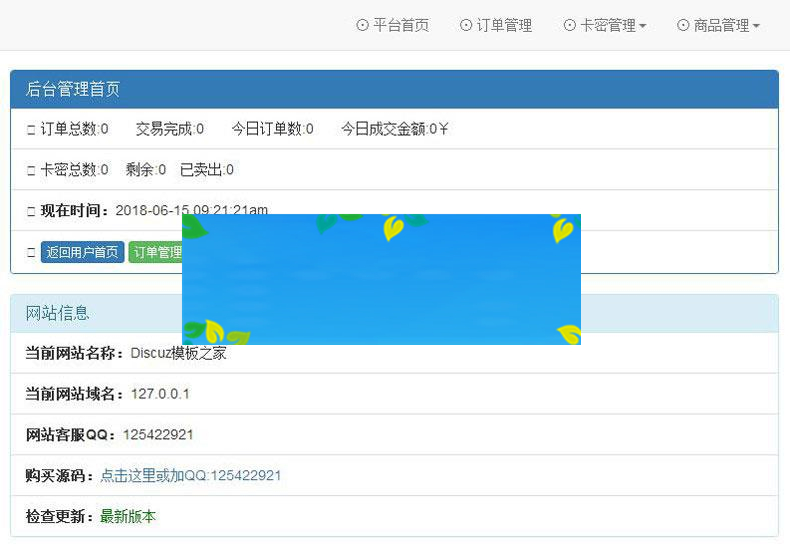
Task: Click the circle icon beside 订单管理 in navbar
Action: point(466,26)
